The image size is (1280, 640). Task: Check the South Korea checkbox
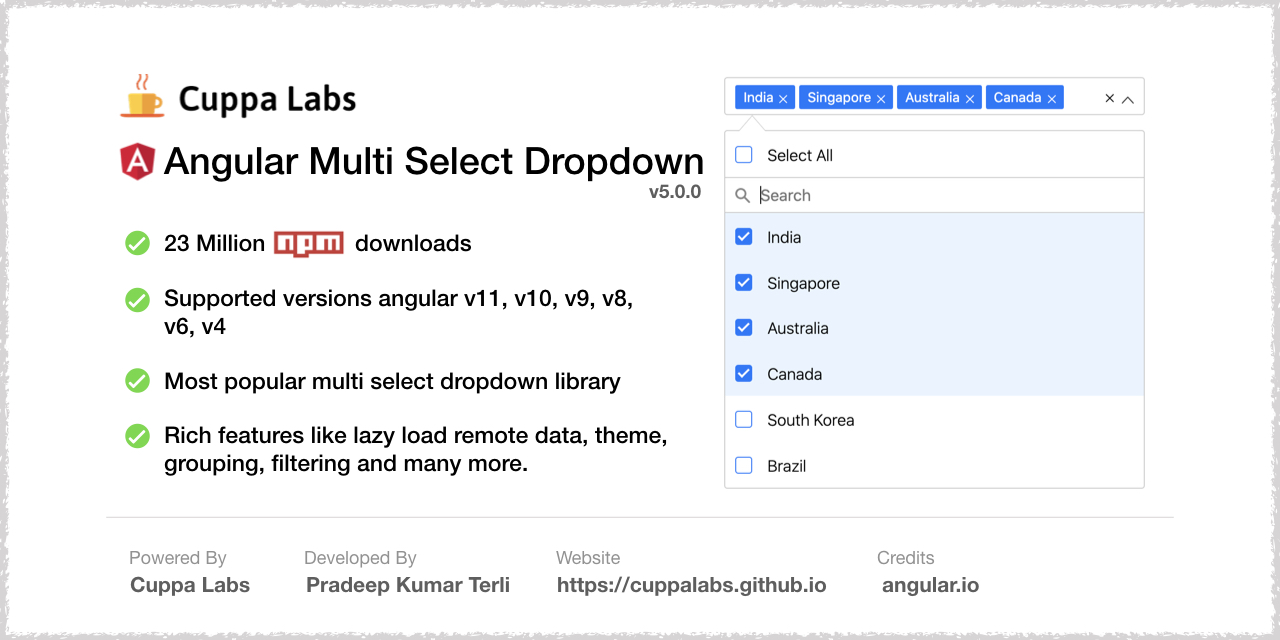(743, 419)
